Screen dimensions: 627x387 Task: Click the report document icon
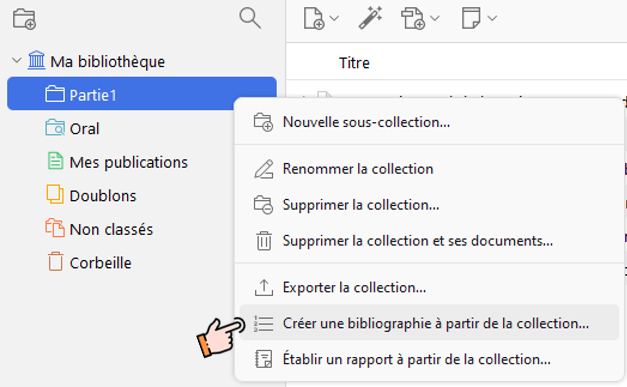(x=264, y=359)
